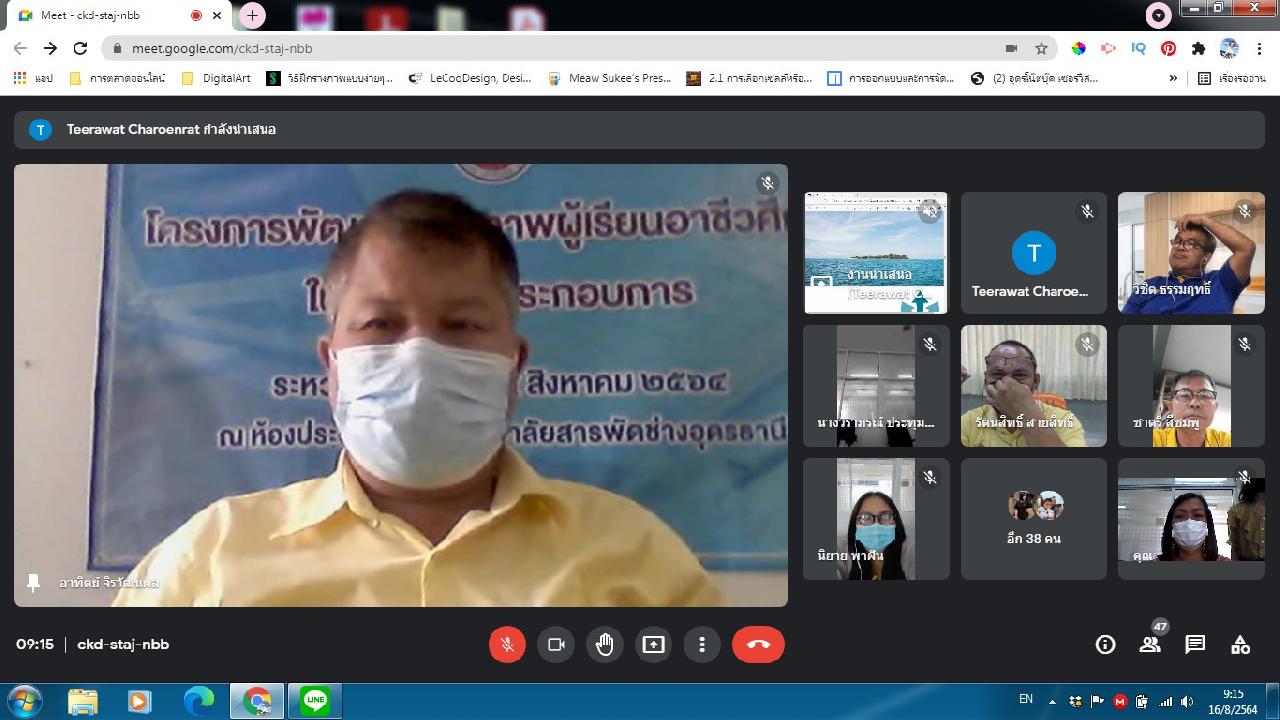Leave the call with the red hang-up button
Viewport: 1280px width, 720px height.
point(758,644)
